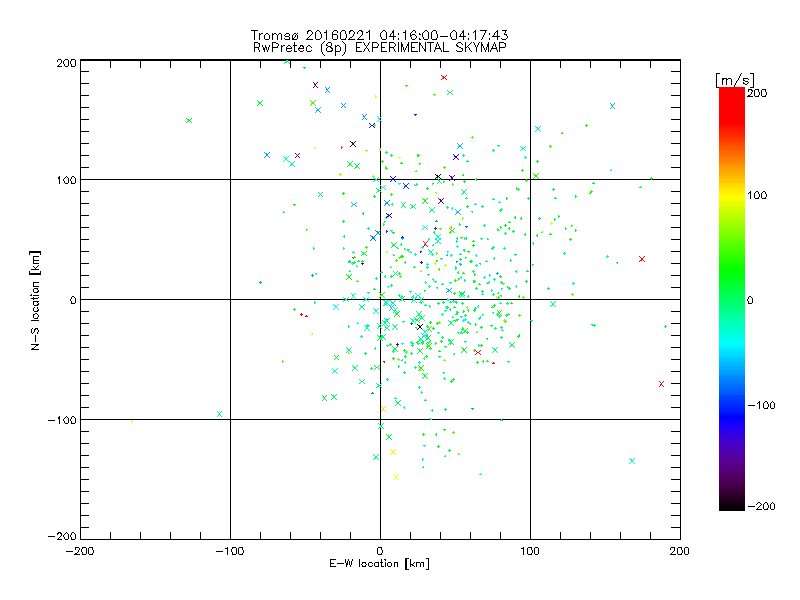Click the colorbar tick label "100"
800x600 pixels.
pyautogui.click(x=757, y=195)
